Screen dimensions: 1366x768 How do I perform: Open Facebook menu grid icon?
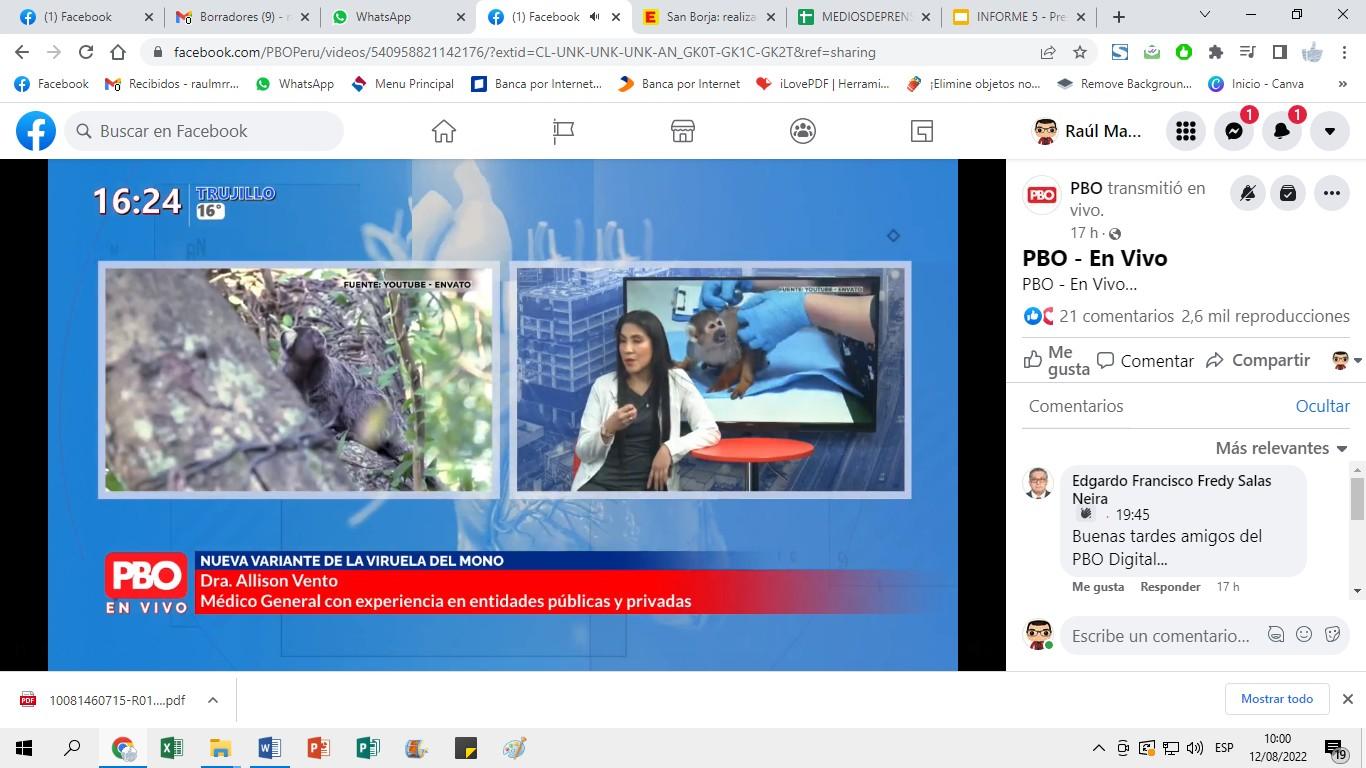1186,131
